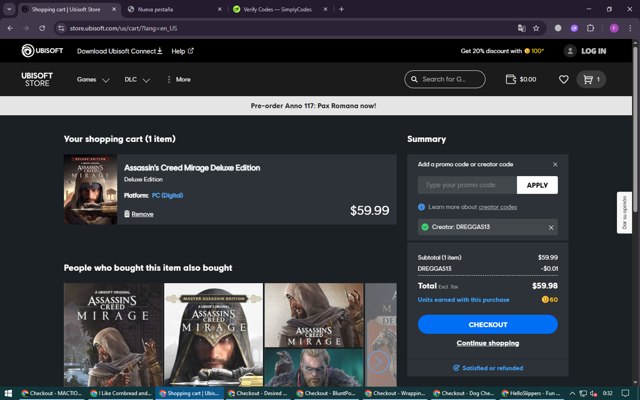Click the carousel next arrow
Screen dimensions: 640x400
[378, 362]
